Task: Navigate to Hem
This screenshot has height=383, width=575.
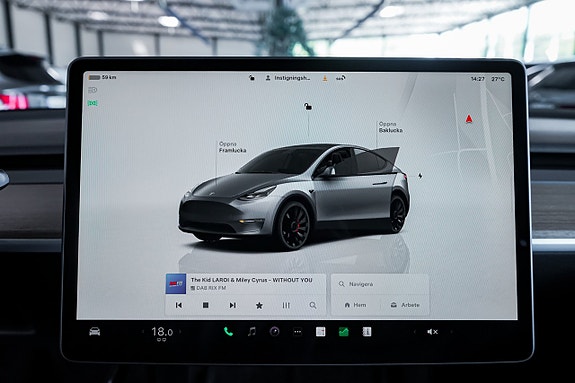Action: pos(355,305)
